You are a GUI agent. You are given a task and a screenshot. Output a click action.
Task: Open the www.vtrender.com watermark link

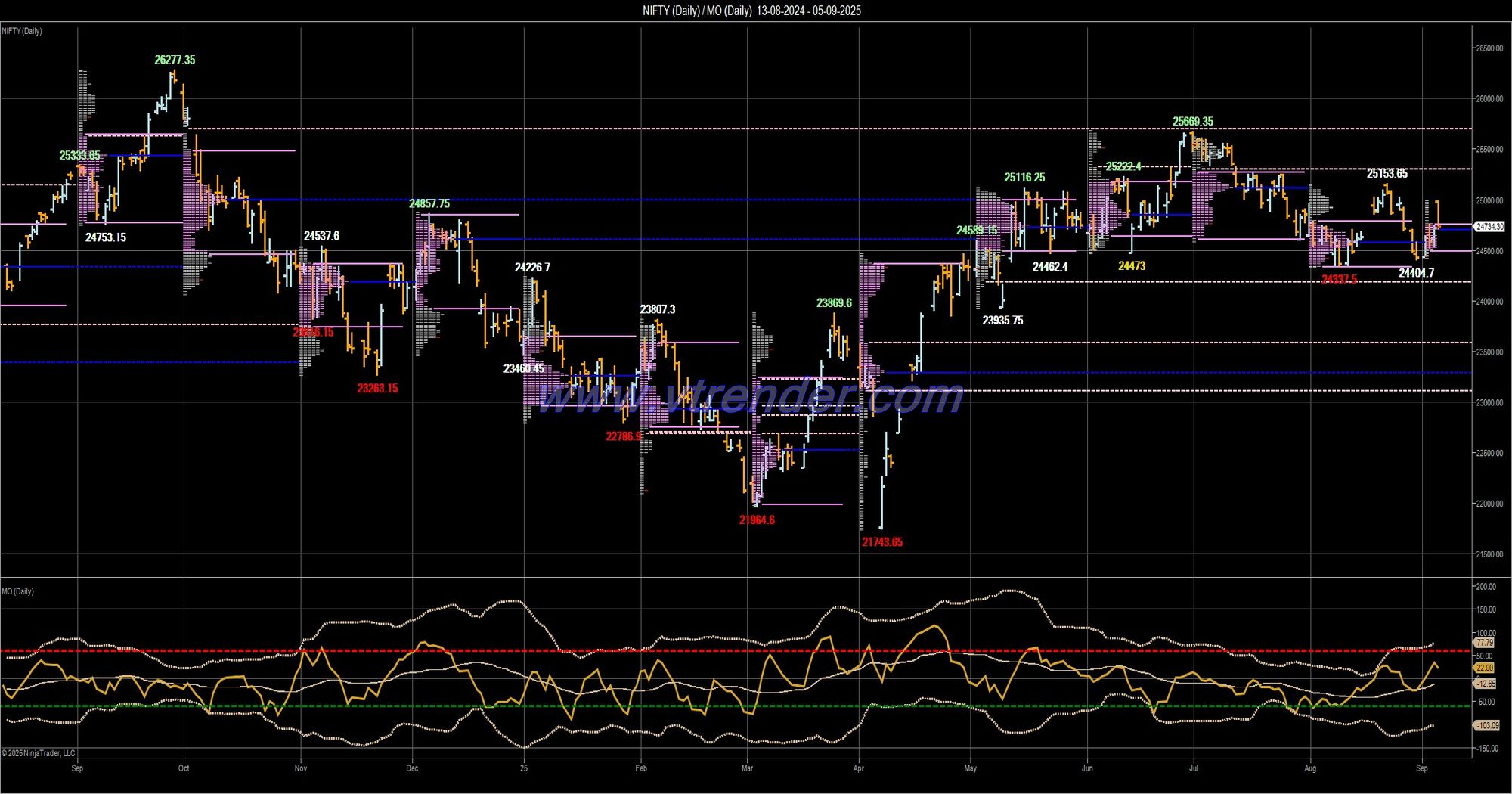[748, 396]
